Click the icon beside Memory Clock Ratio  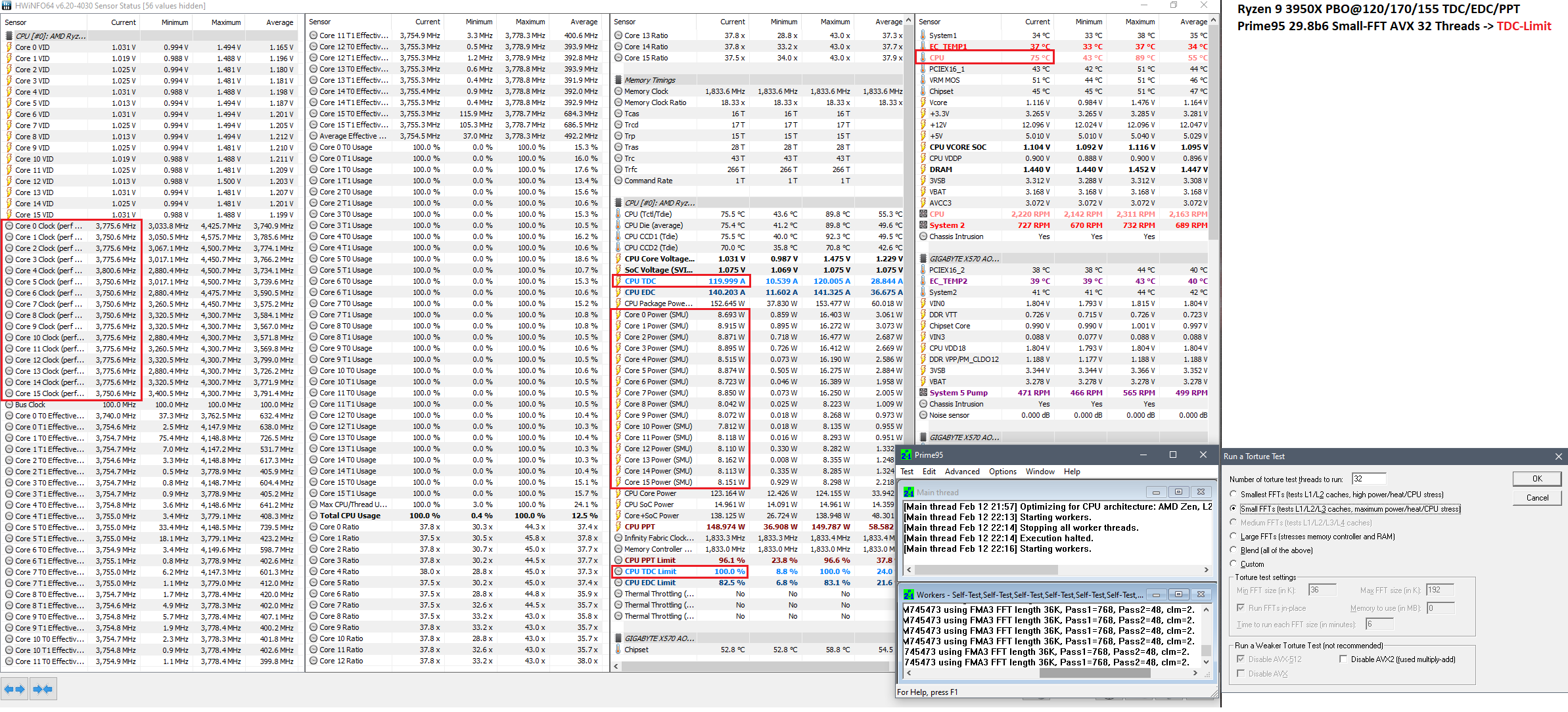(x=618, y=102)
